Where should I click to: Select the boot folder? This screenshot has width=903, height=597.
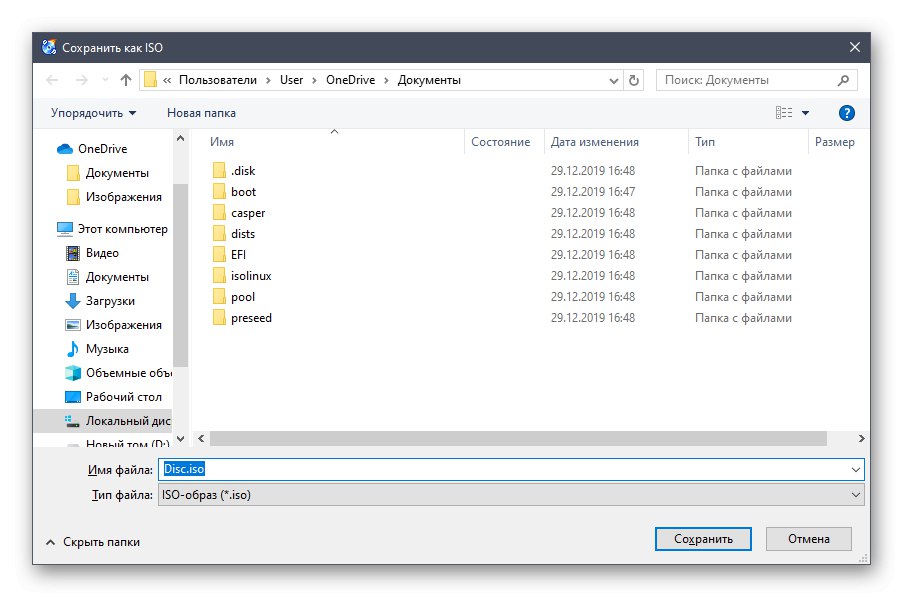click(243, 192)
